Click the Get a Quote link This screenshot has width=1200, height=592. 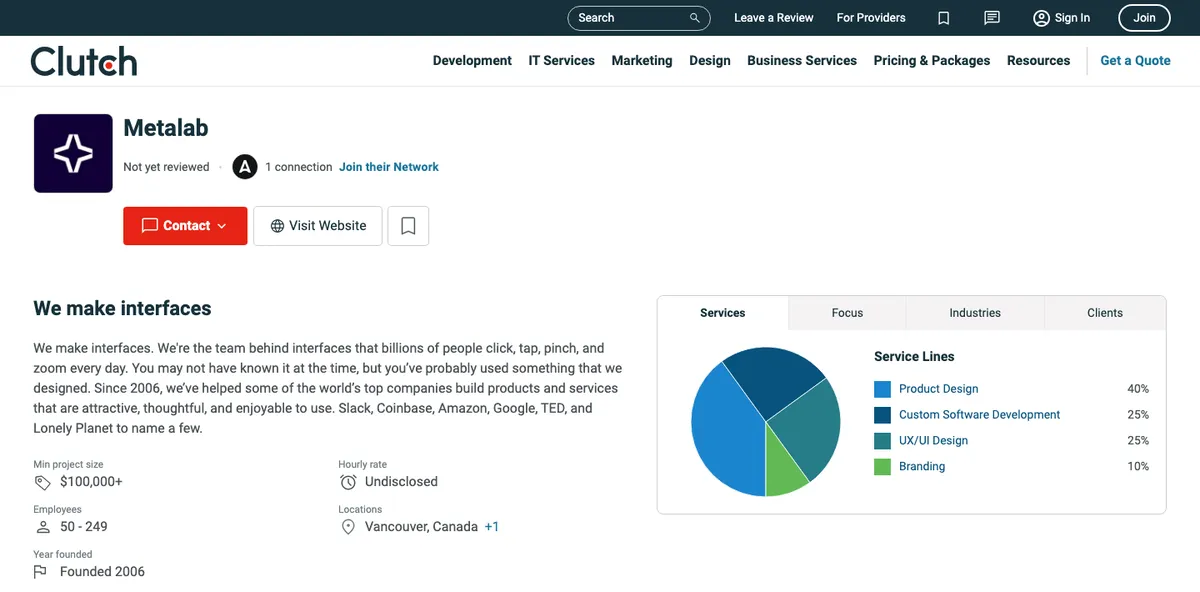(1135, 61)
